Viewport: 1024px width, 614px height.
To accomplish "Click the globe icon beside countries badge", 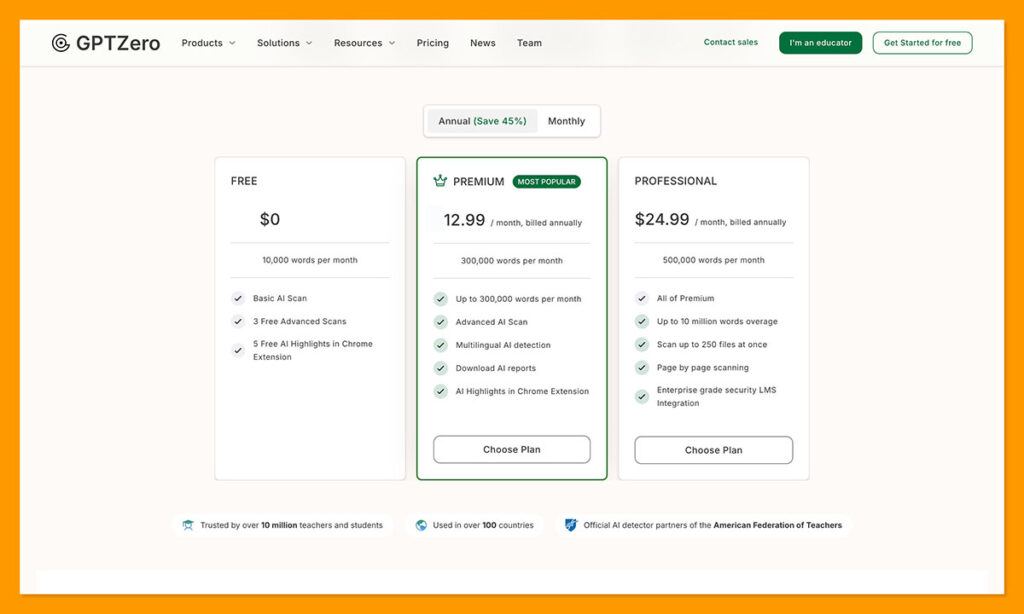I will click(x=421, y=525).
